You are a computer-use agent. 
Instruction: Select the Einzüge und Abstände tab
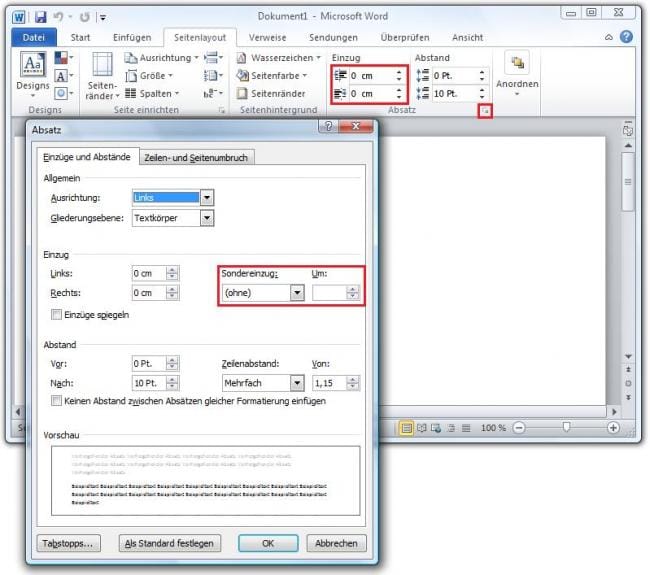87,157
